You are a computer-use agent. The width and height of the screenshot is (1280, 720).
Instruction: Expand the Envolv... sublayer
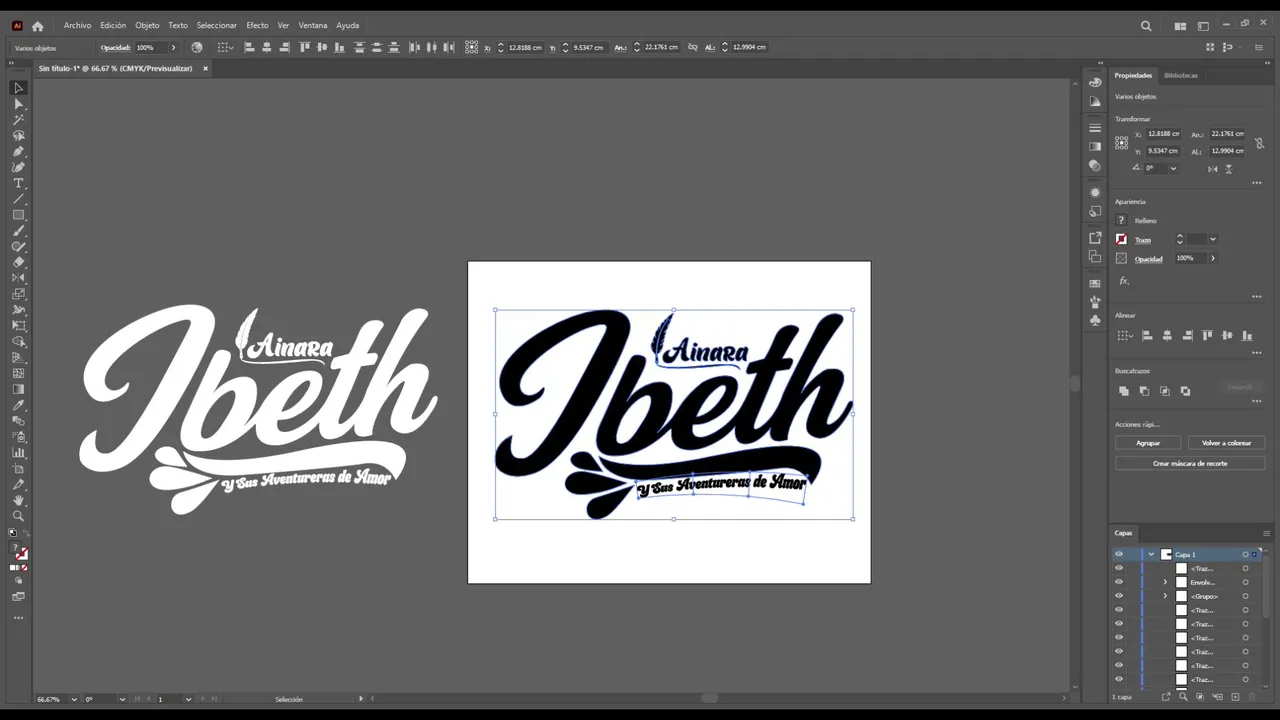(1165, 582)
